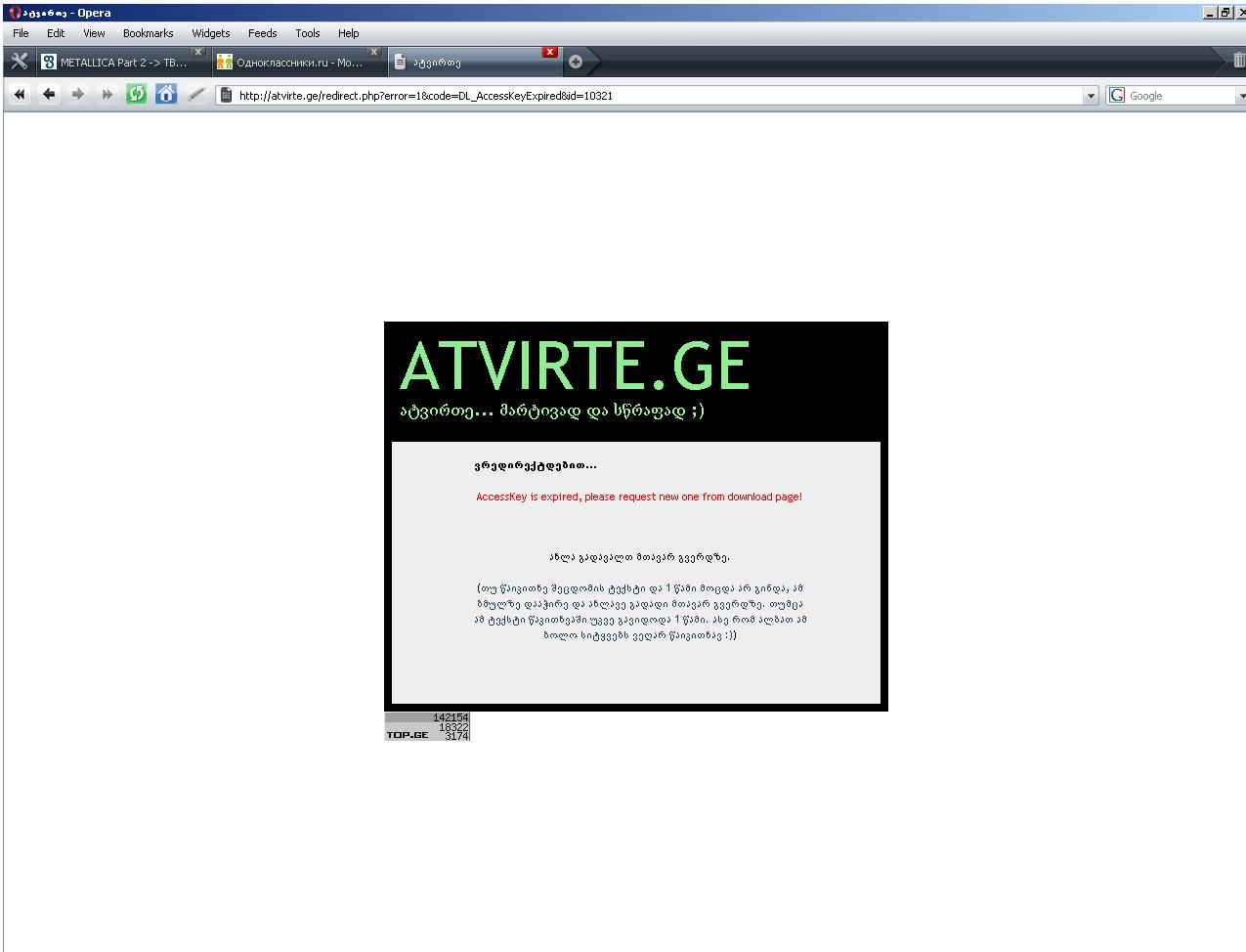Click the atvirte.ge URL address field
Screen dimensions: 1246x952
657,96
